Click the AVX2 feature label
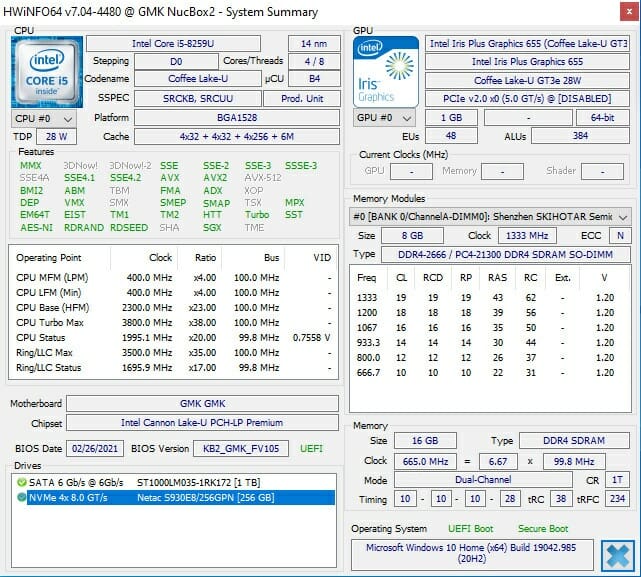The height and width of the screenshot is (577, 641). (x=215, y=178)
